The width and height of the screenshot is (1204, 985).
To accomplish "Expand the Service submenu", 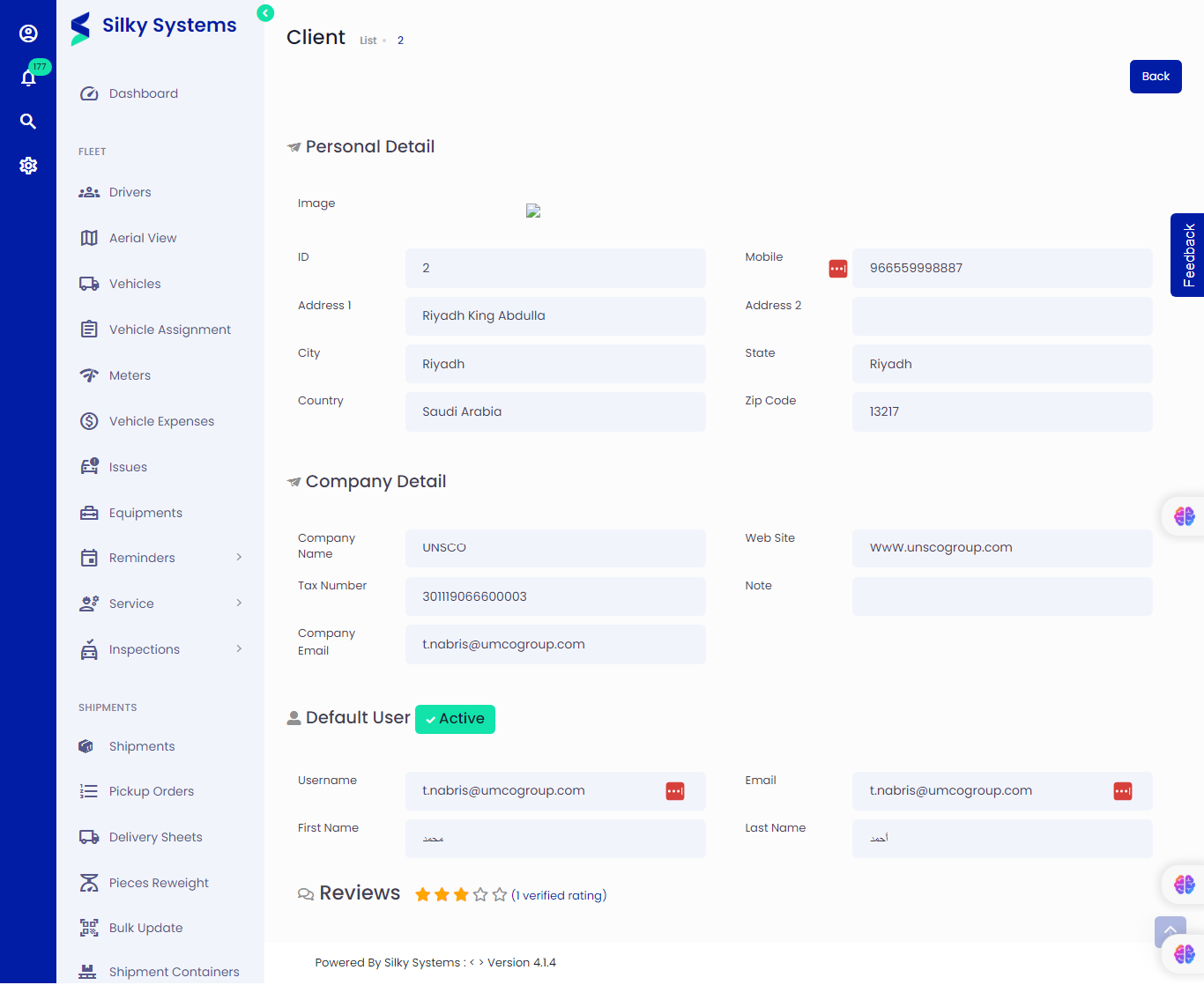I will click(x=239, y=604).
